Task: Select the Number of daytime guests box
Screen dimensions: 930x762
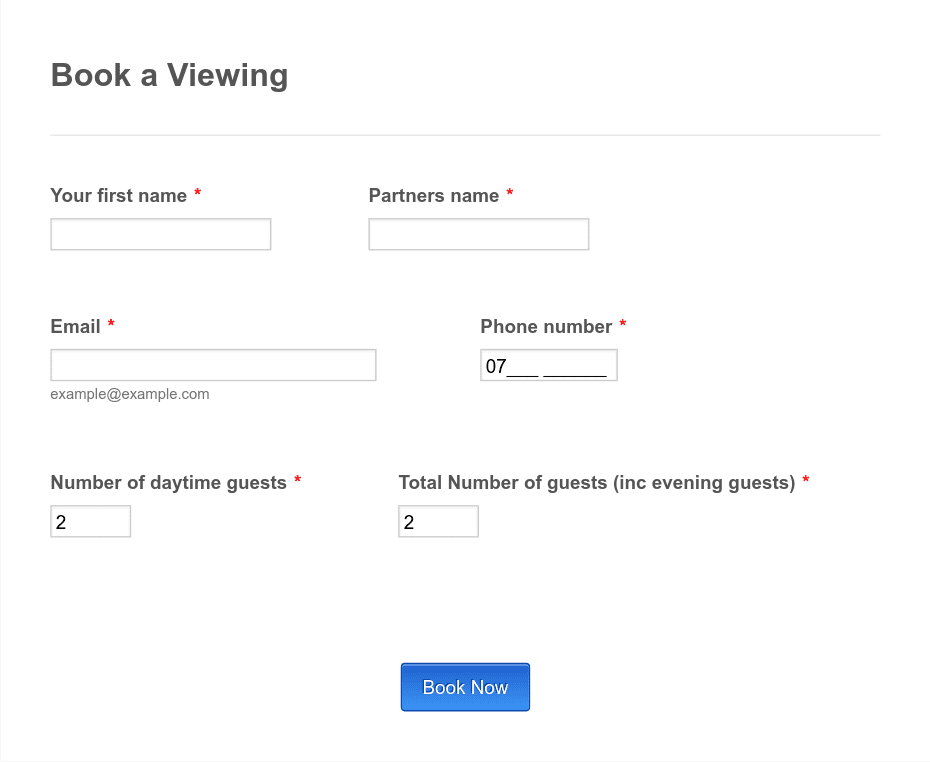Action: point(91,521)
